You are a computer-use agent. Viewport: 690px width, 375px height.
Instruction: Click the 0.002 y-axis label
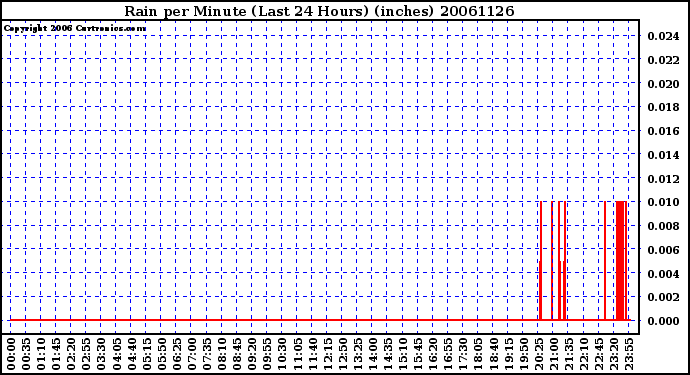coord(663,297)
